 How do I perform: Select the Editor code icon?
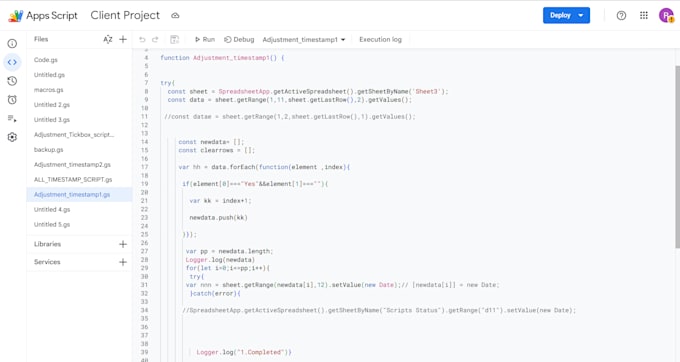tap(12, 62)
